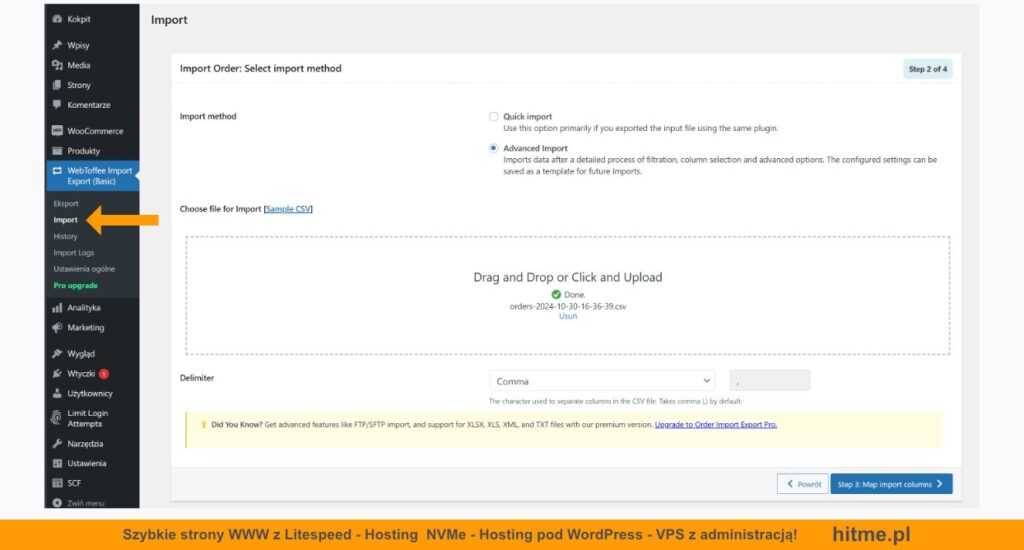Click the Wtyczki plugin icon

pos(57,374)
